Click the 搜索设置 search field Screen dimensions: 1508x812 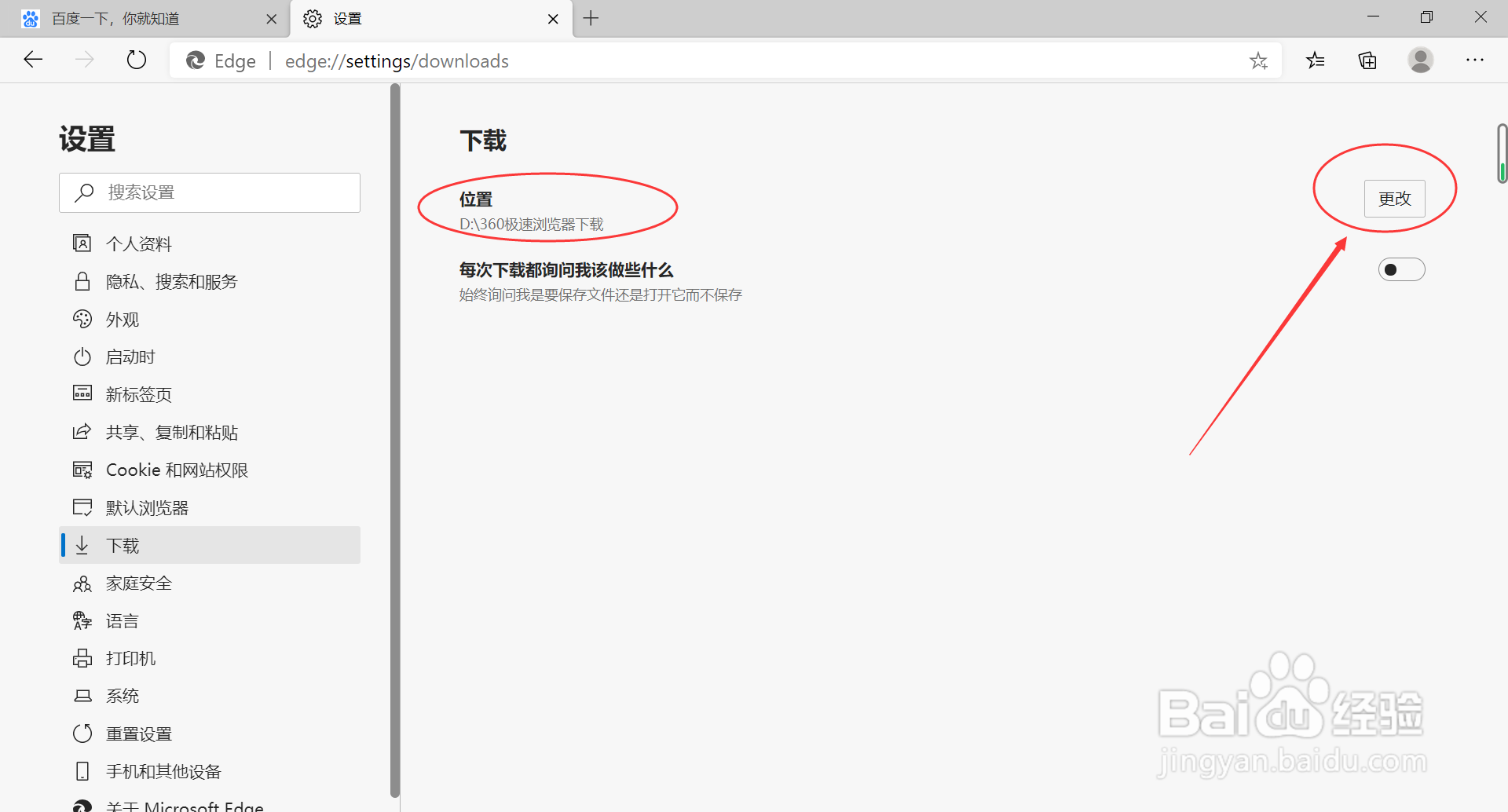[x=210, y=192]
